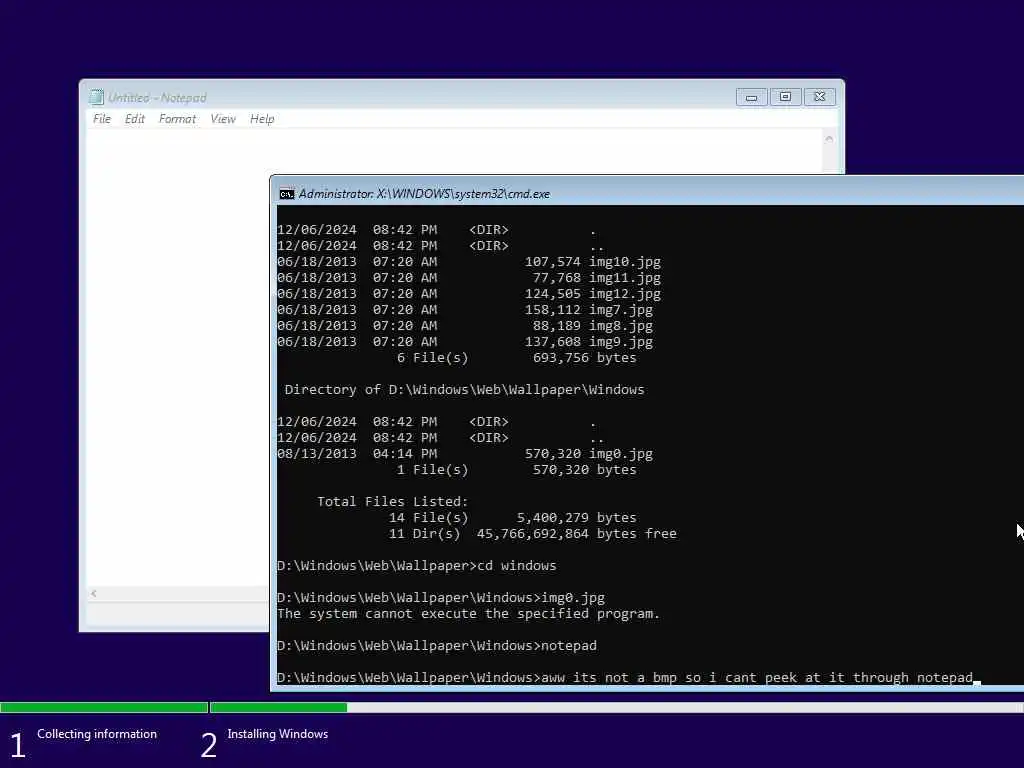This screenshot has width=1024, height=768.
Task: Click the Untitled - Notepad title text
Action: (x=157, y=97)
